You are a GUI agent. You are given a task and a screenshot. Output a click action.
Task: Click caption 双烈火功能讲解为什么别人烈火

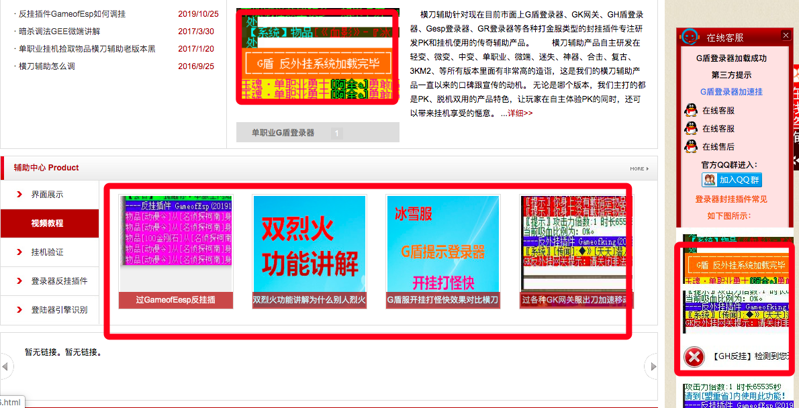(x=309, y=301)
